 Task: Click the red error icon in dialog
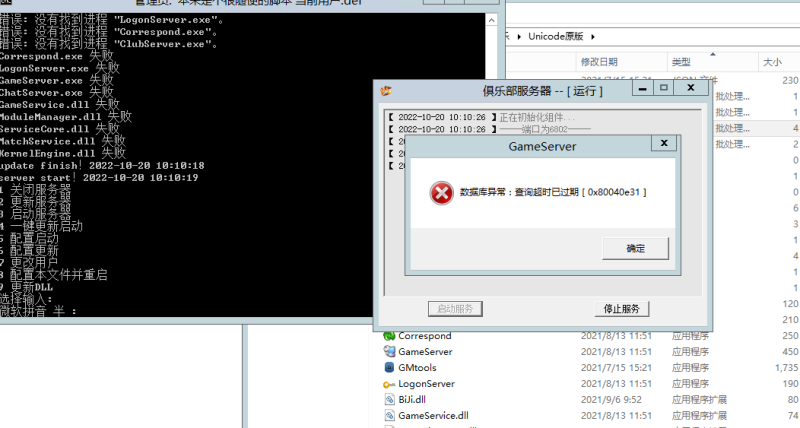point(441,193)
